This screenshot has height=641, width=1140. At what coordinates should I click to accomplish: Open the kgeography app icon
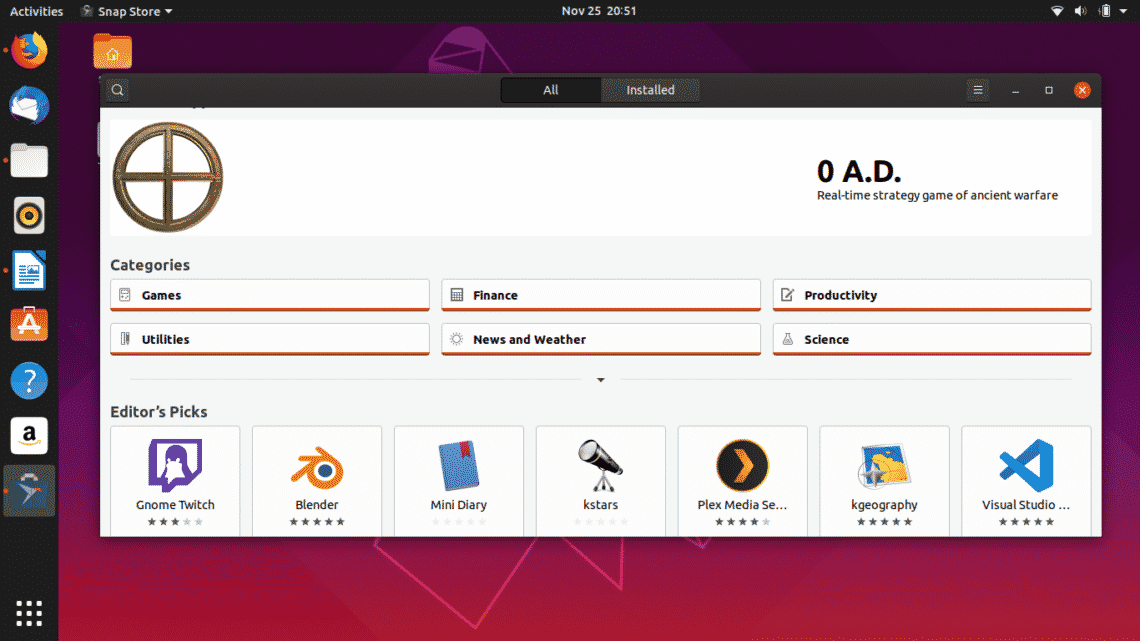pyautogui.click(x=884, y=466)
